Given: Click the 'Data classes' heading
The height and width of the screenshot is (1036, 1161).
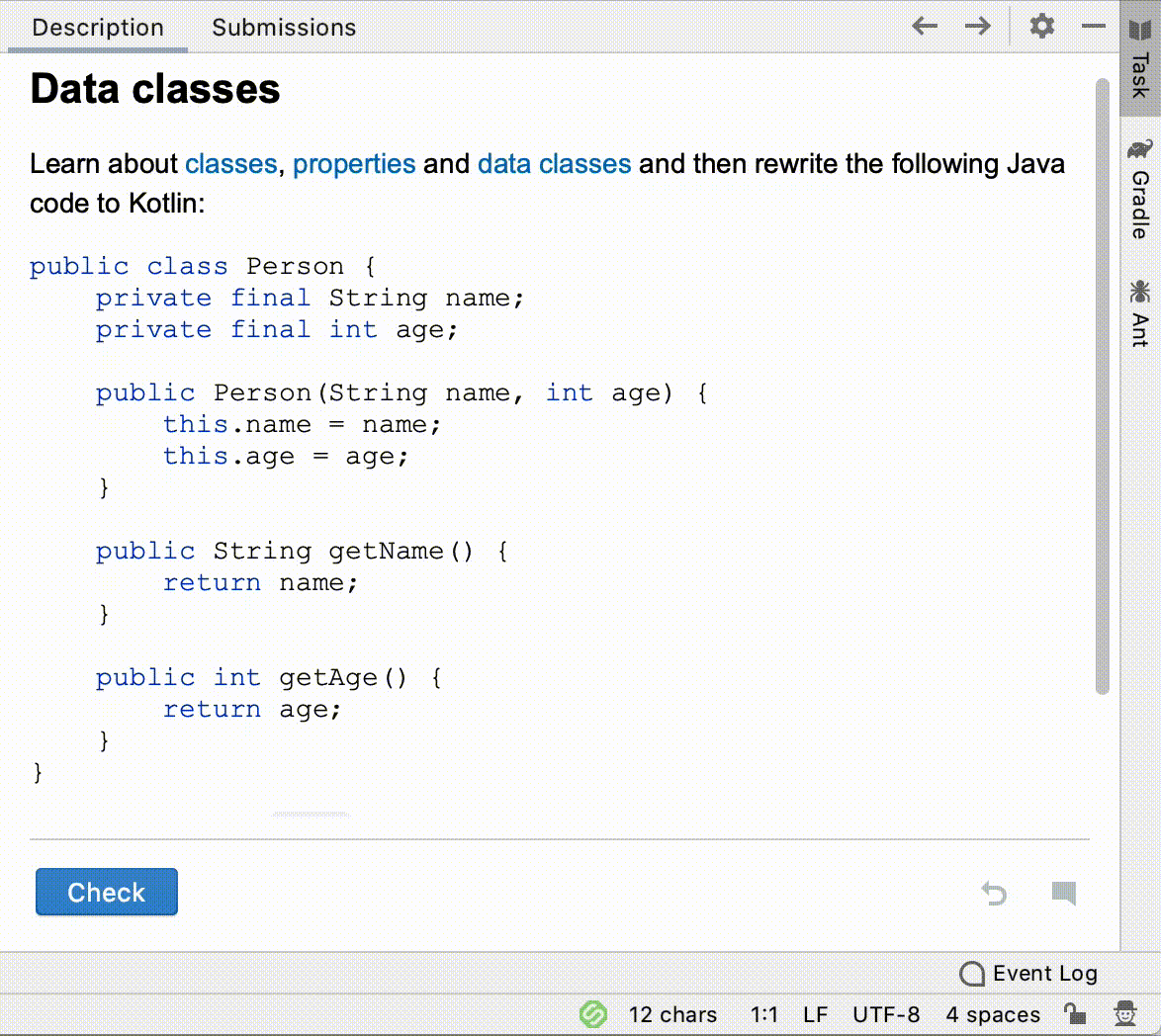Looking at the screenshot, I should (x=154, y=89).
